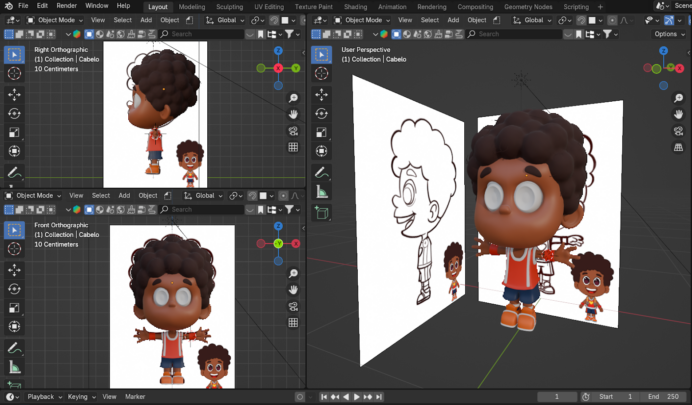
Task: Click the camera view icon in Right Orthographic viewport
Action: [x=293, y=131]
